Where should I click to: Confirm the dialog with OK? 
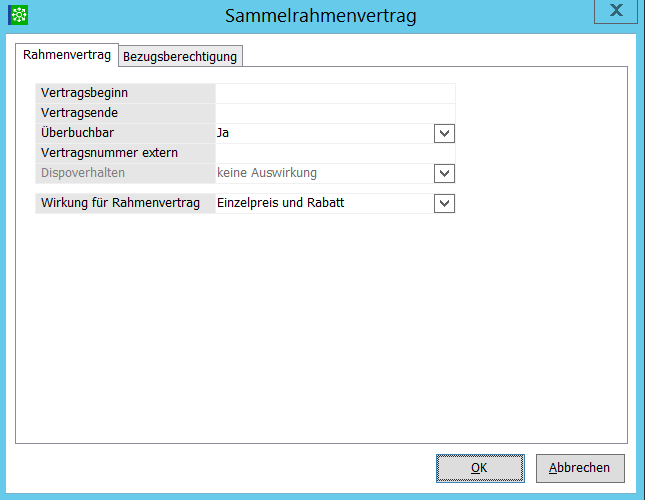[480, 468]
